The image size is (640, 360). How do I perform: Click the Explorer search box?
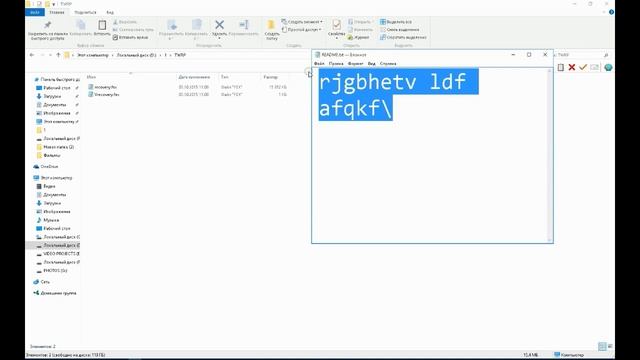[582, 55]
